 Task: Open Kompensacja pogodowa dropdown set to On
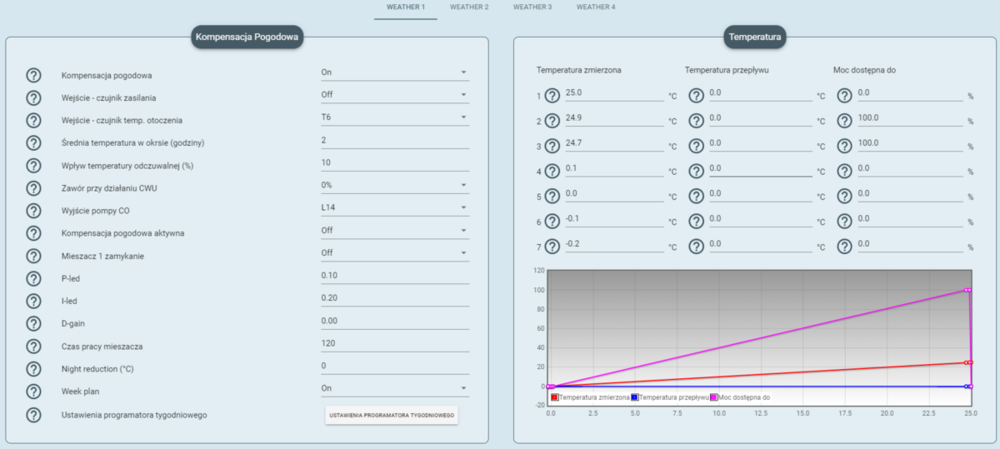tap(393, 73)
